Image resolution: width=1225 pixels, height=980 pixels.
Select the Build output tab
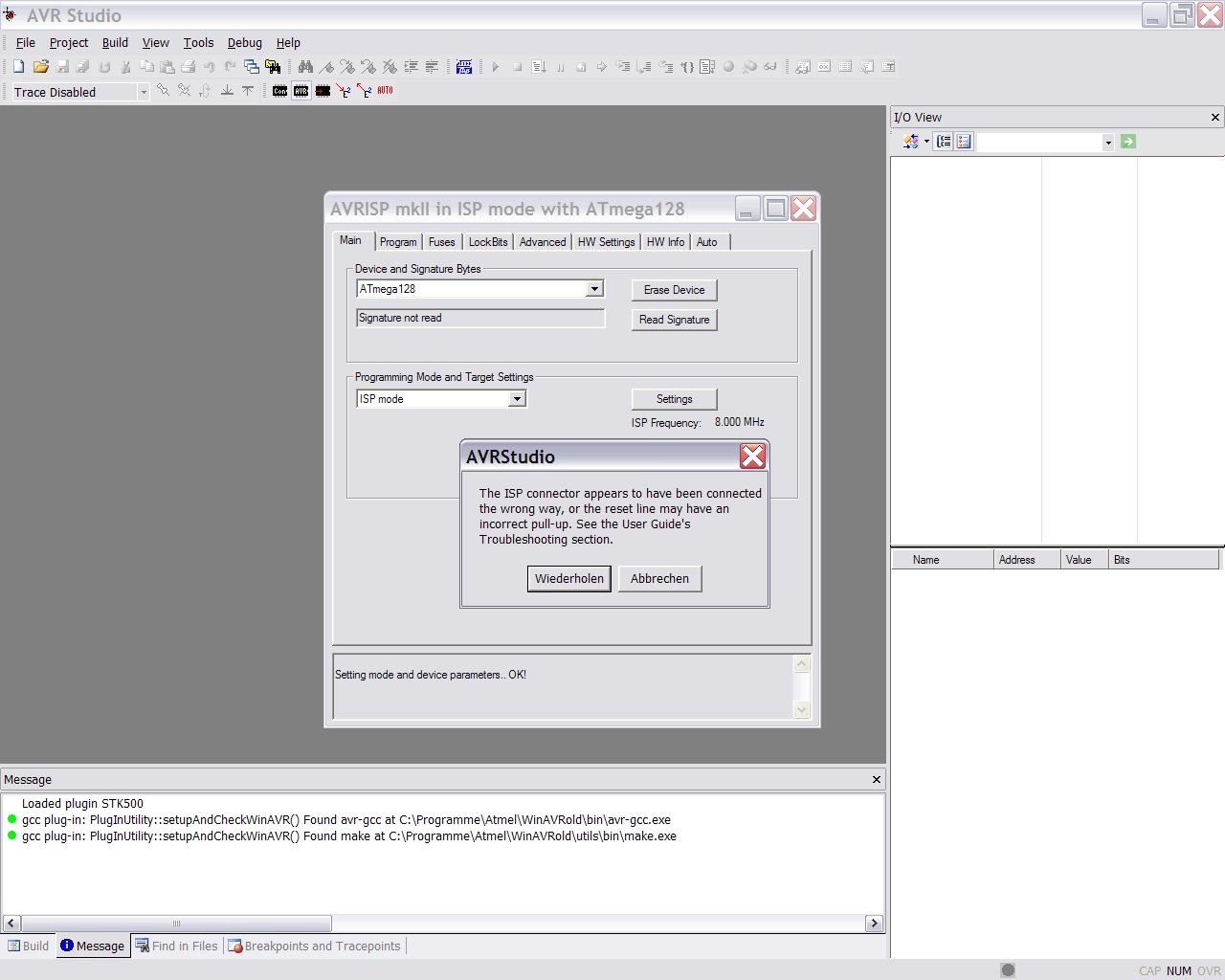coord(28,946)
